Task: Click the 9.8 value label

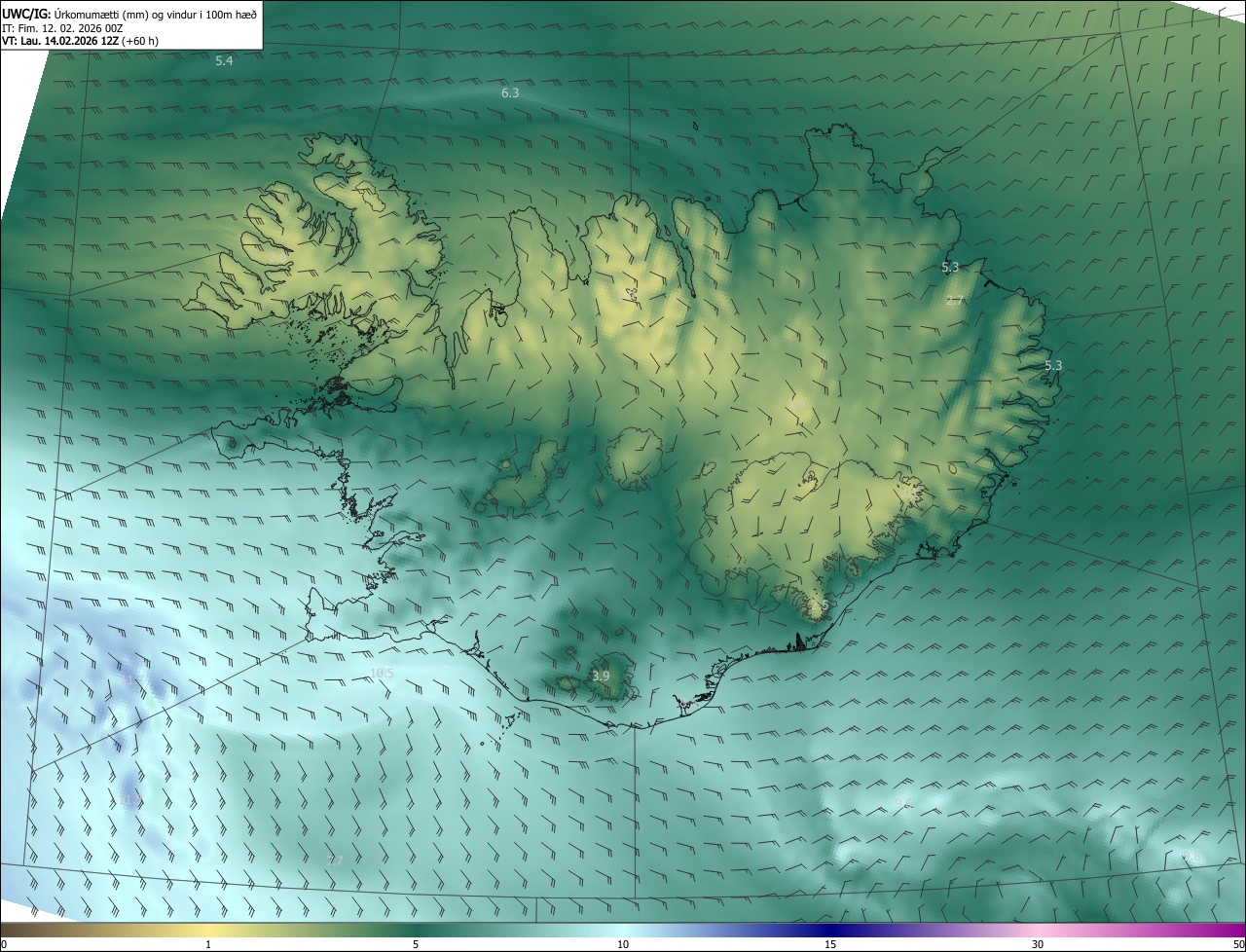Action: [x=1192, y=856]
